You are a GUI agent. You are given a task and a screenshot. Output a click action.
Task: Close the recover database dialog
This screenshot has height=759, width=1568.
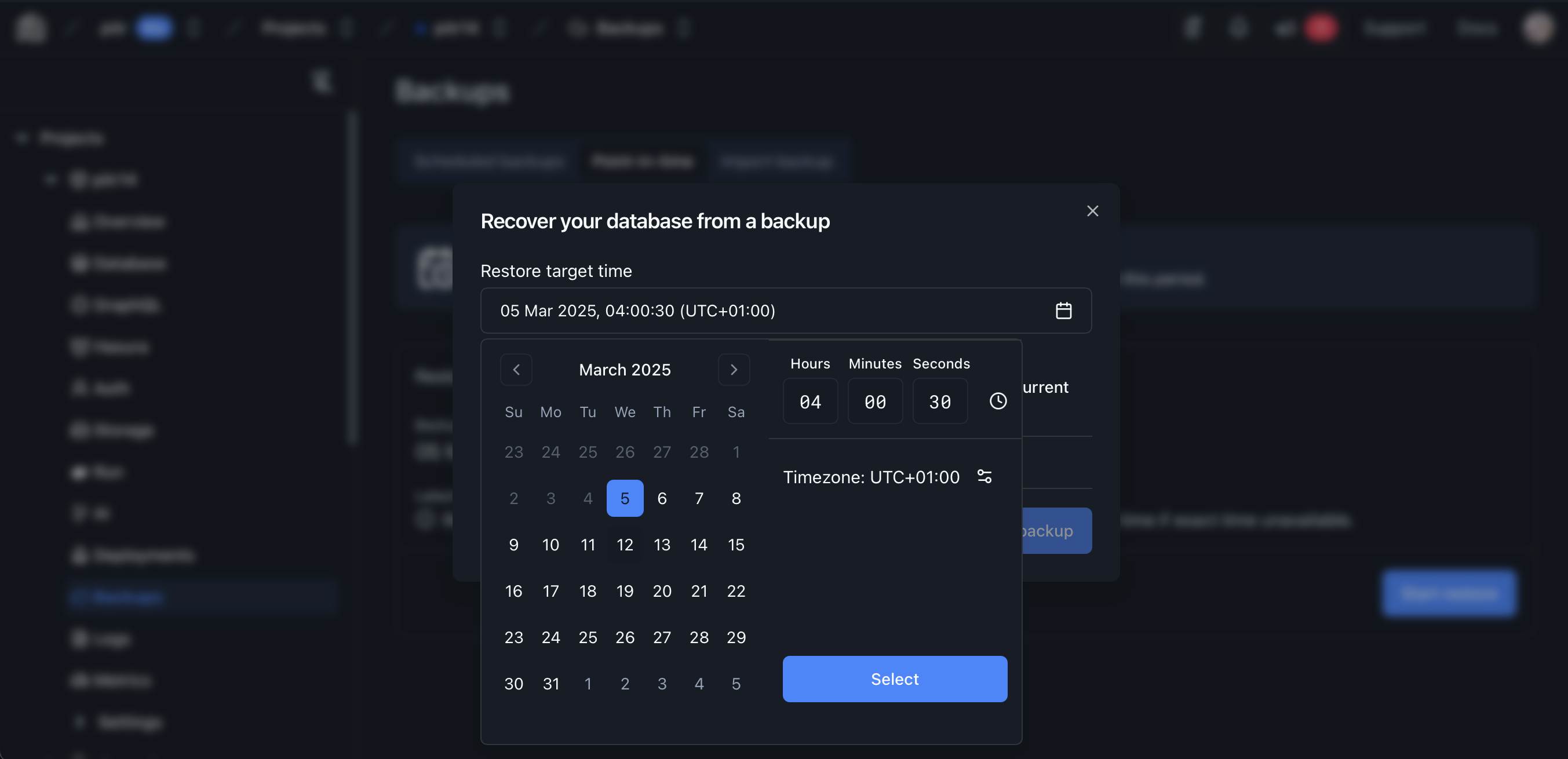tap(1092, 211)
